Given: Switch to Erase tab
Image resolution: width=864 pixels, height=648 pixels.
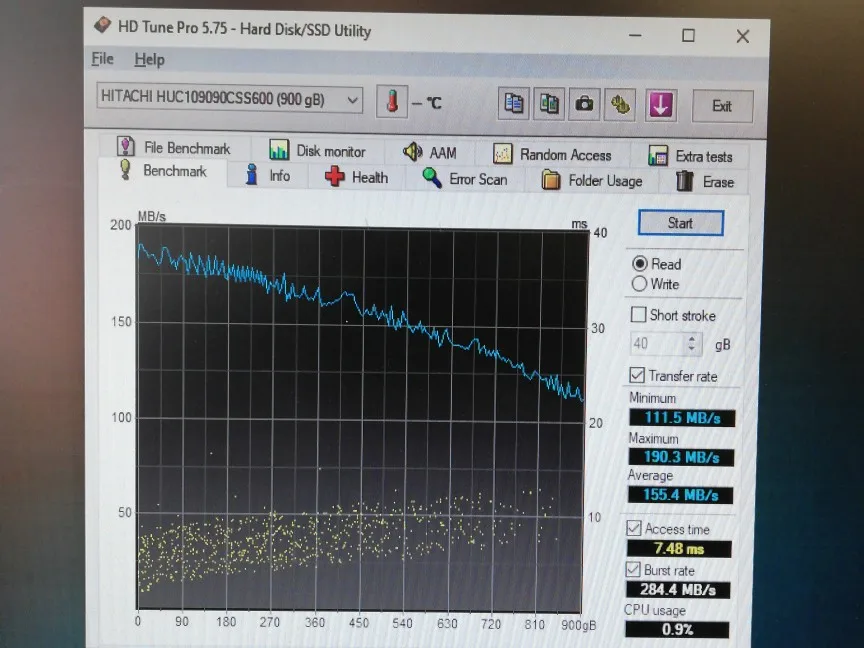Looking at the screenshot, I should [705, 182].
